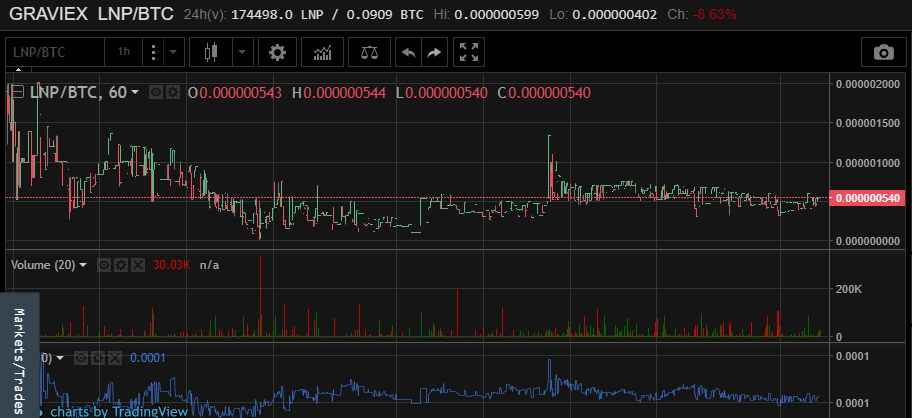Take a chart snapshot with camera
This screenshot has width=912, height=418.
coord(883,52)
